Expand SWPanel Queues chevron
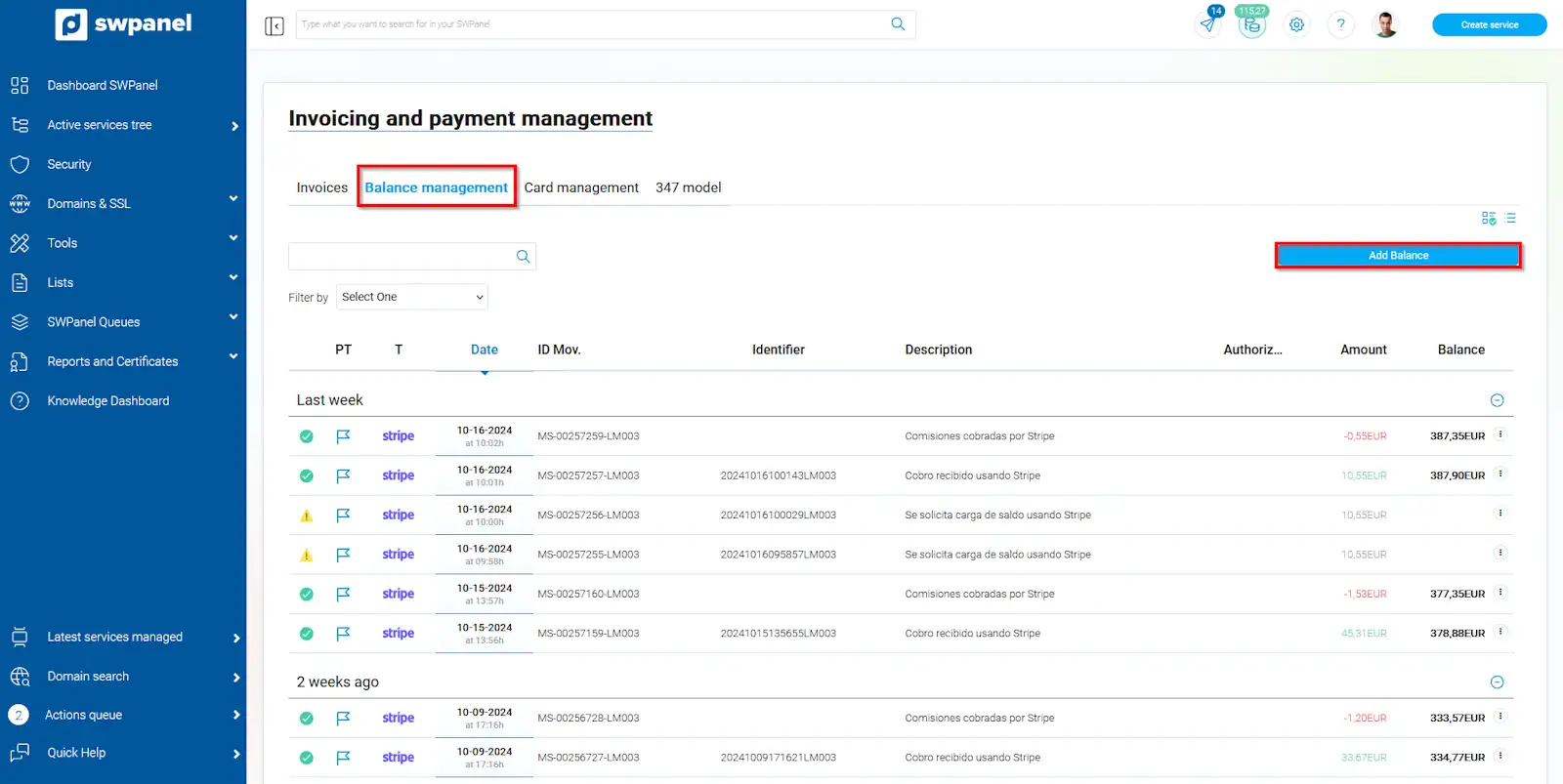Screen dimensions: 1563x784 tap(233, 317)
